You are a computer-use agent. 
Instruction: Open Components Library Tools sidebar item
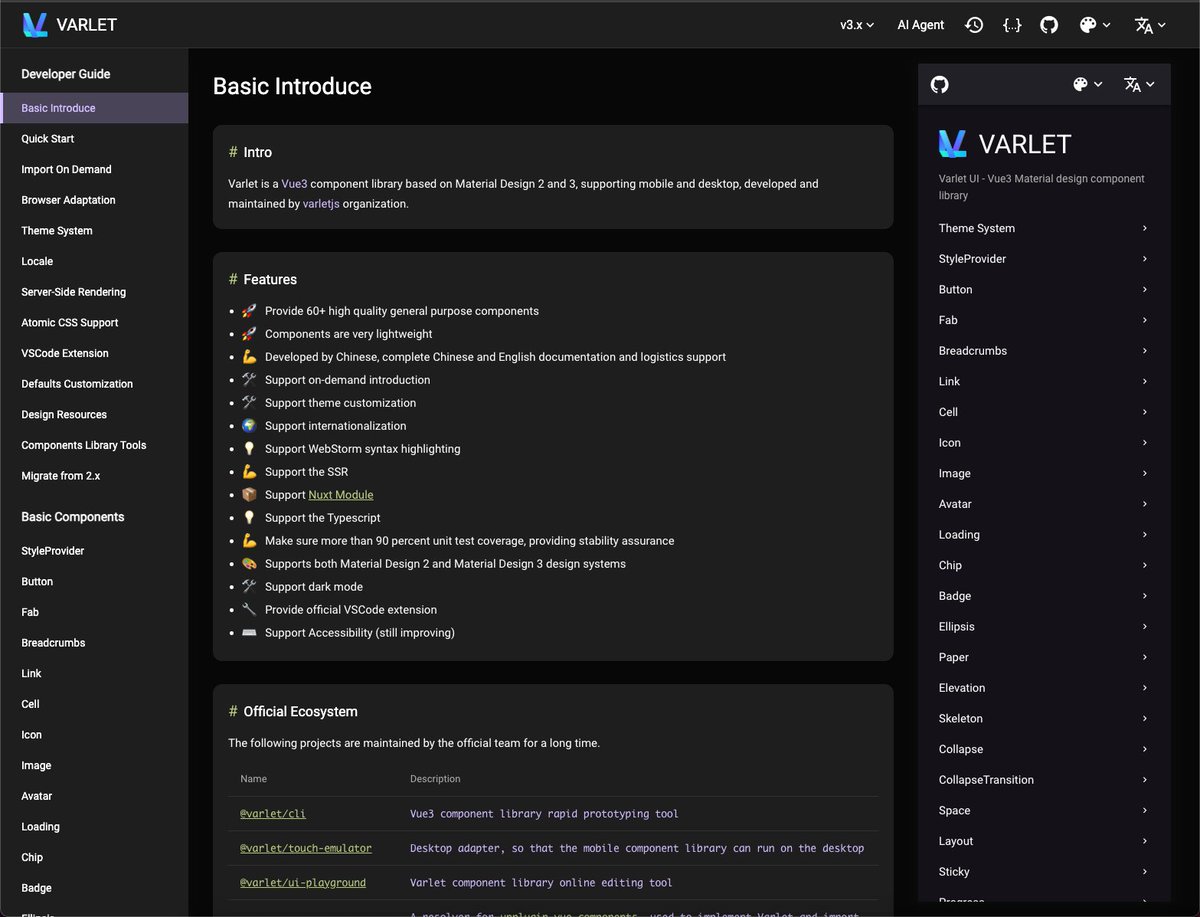tap(94, 445)
